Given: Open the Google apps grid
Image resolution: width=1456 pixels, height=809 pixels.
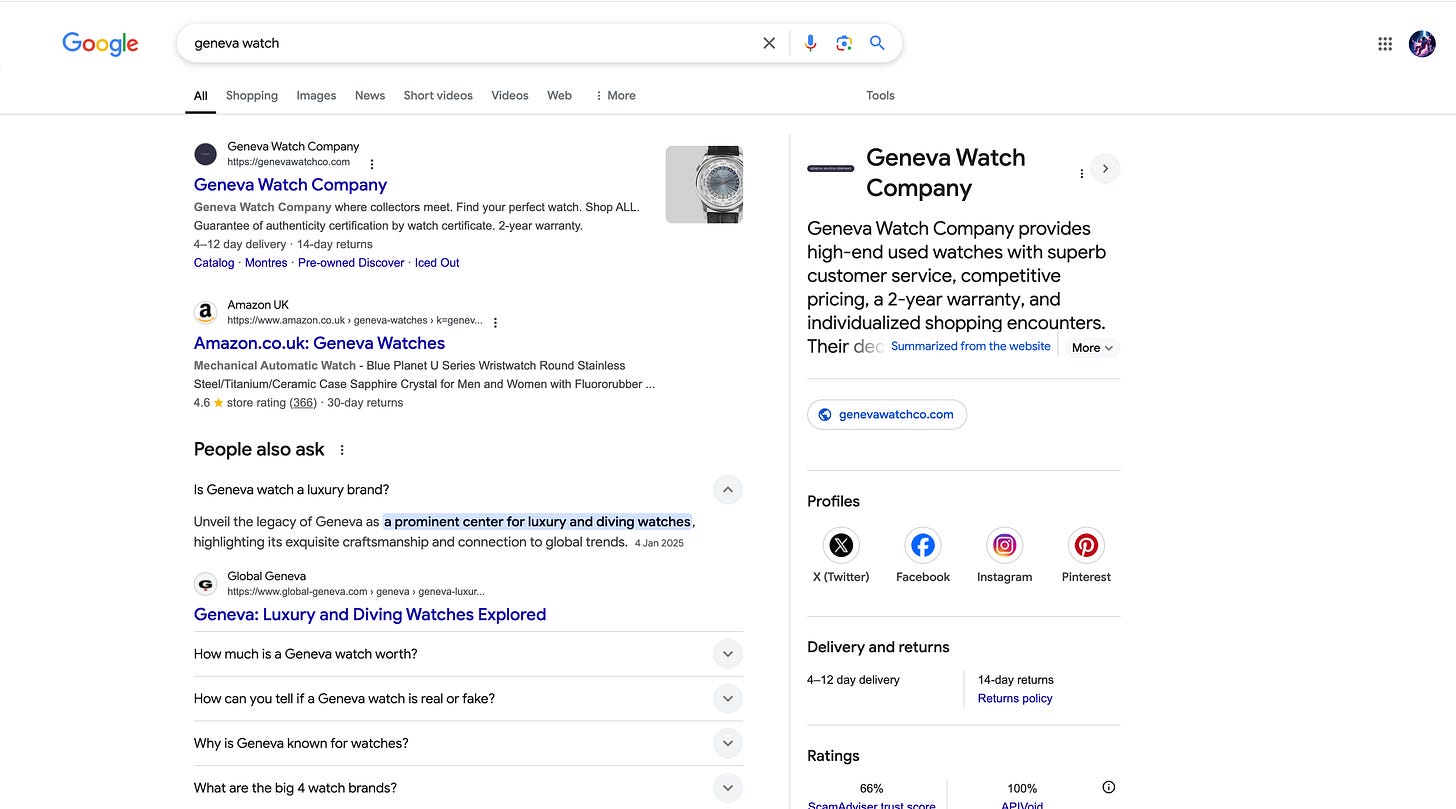Looking at the screenshot, I should click(1385, 43).
